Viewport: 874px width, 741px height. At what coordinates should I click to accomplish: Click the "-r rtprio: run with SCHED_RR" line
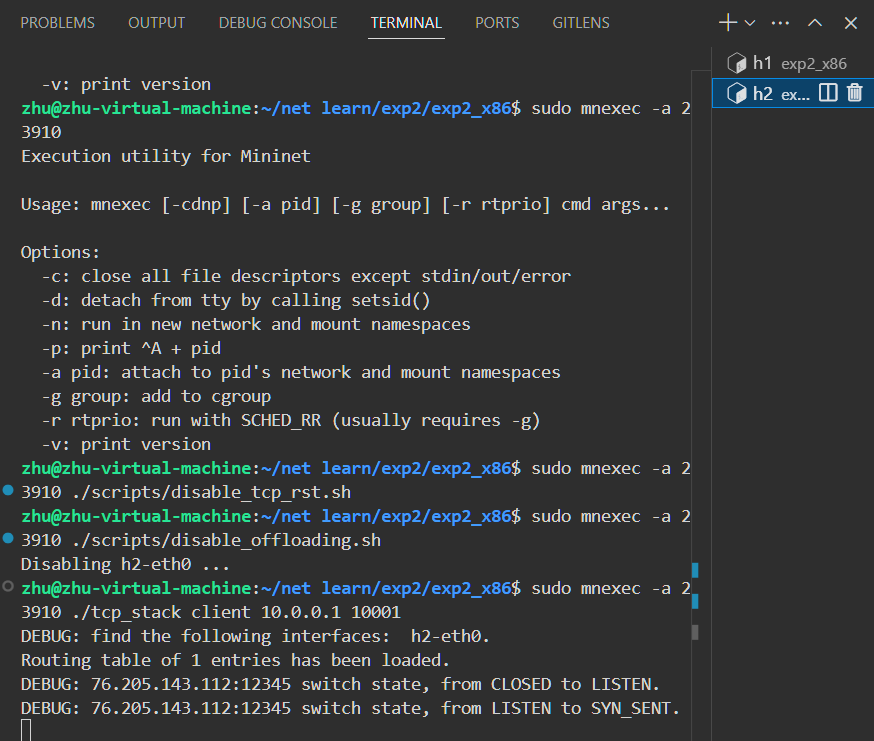(291, 420)
